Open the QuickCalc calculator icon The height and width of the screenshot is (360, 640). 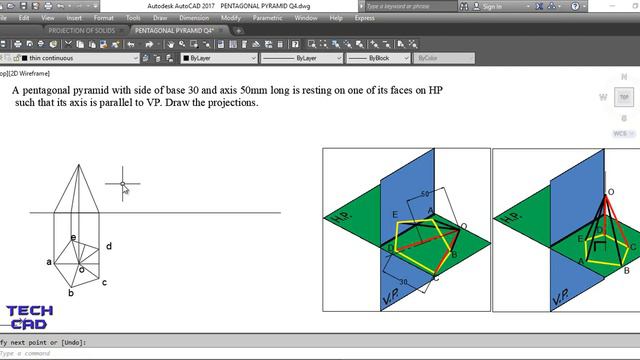280,44
